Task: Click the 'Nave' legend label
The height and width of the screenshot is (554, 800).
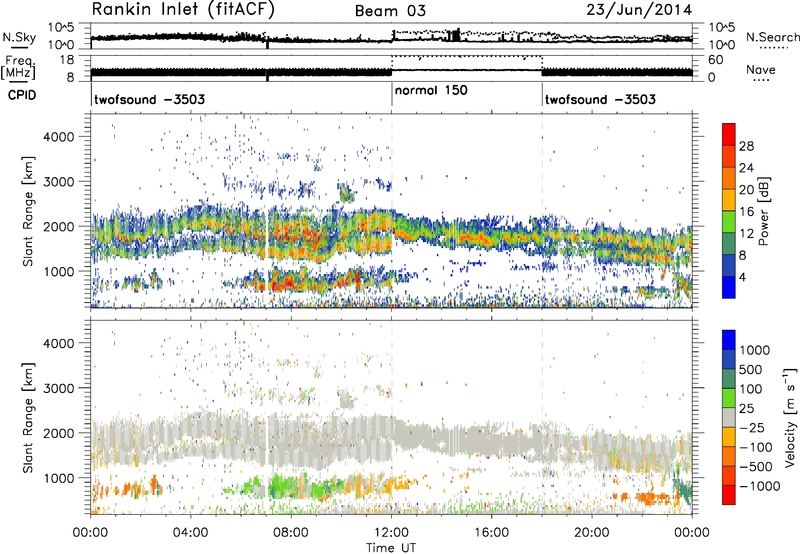Action: click(x=760, y=69)
